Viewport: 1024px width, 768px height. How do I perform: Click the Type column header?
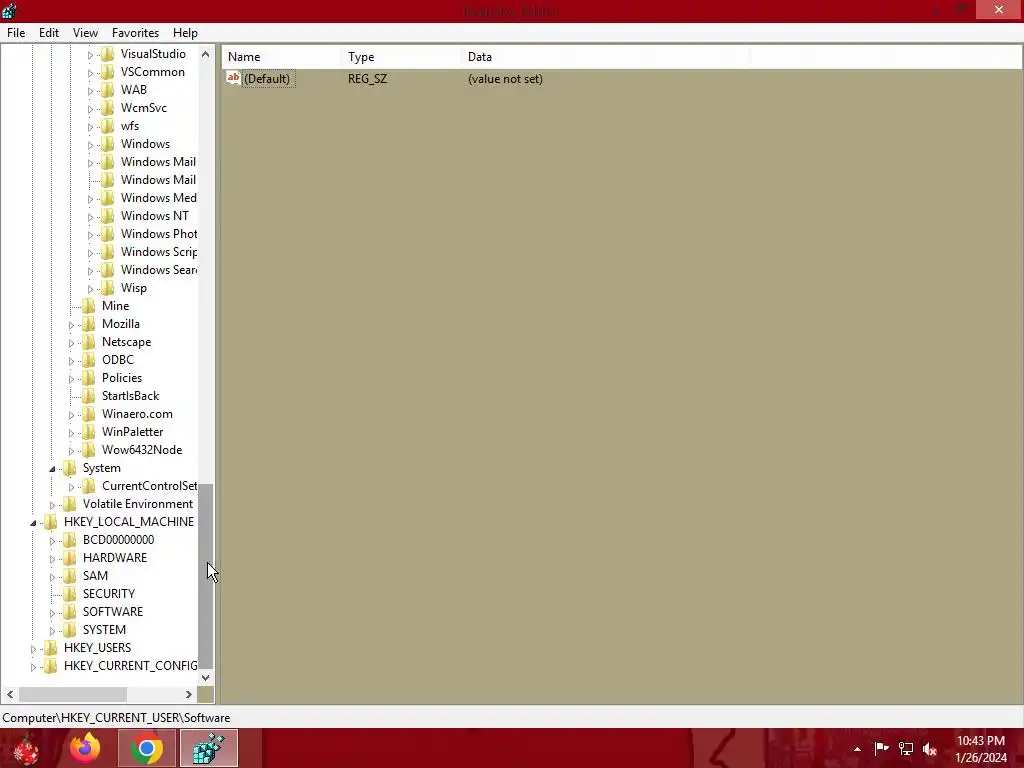[401, 57]
